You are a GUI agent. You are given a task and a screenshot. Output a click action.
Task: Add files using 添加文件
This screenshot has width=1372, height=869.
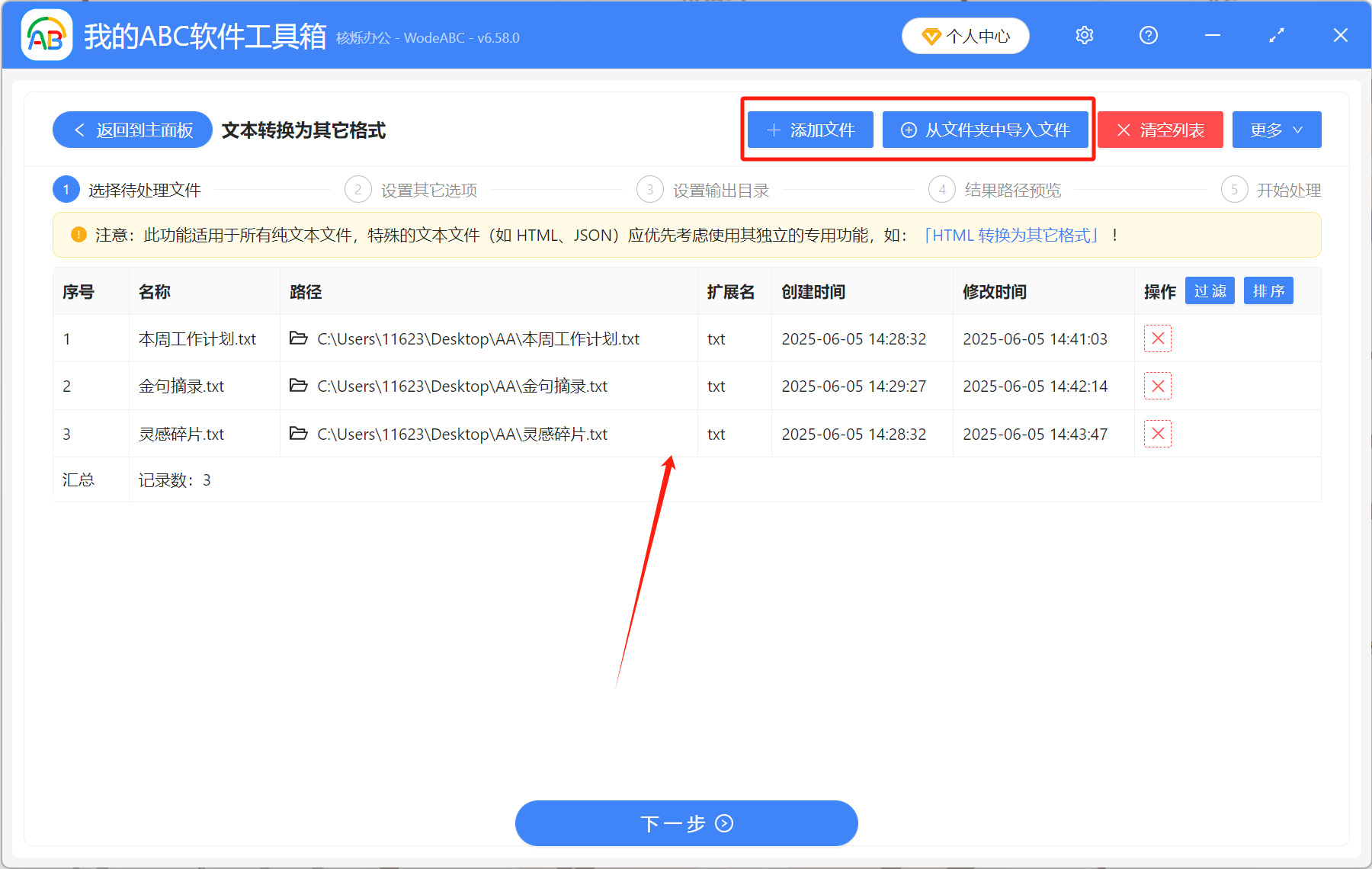coord(809,130)
